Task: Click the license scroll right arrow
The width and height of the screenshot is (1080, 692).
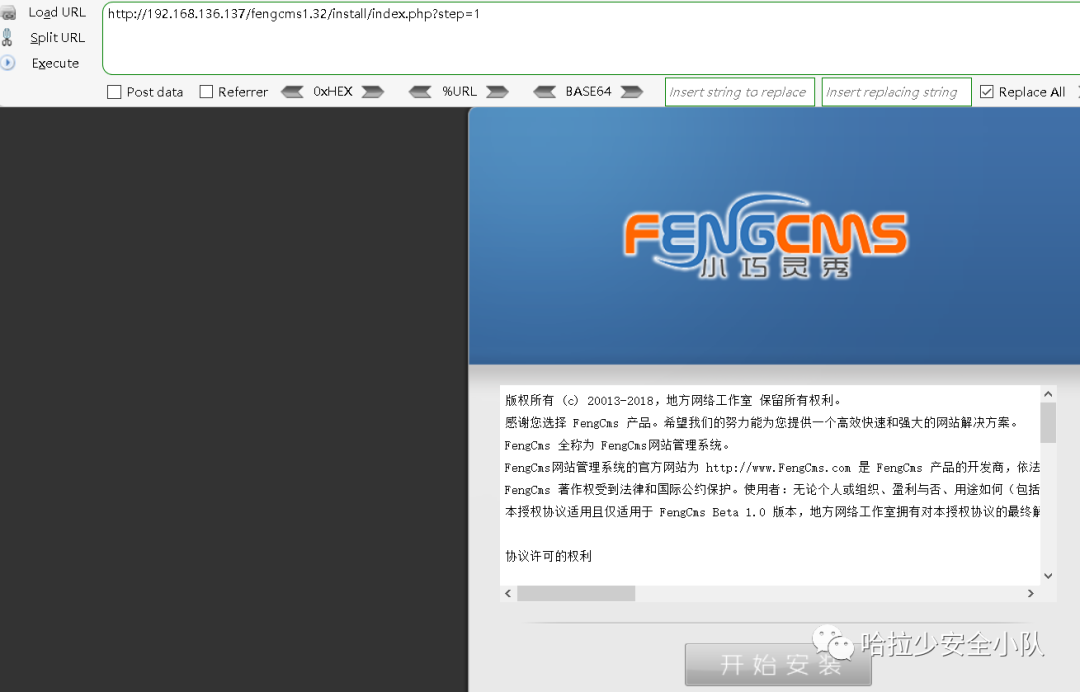Action: pyautogui.click(x=1030, y=594)
